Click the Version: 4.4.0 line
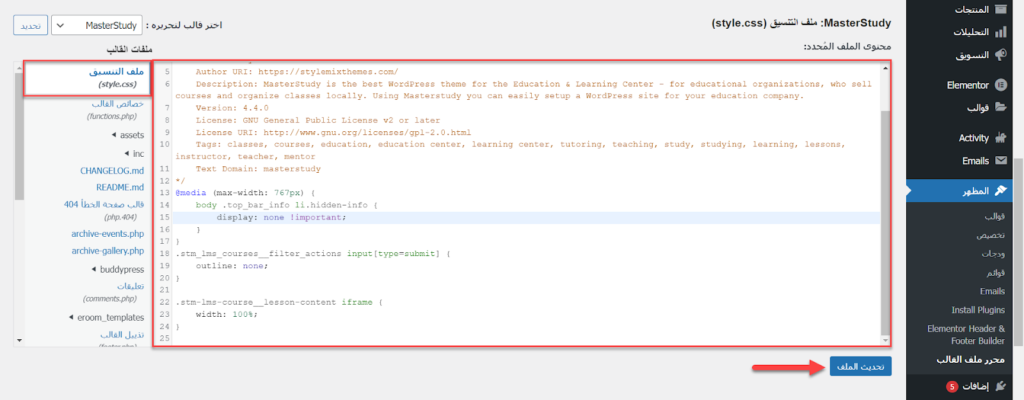The image size is (1024, 400). coord(232,108)
